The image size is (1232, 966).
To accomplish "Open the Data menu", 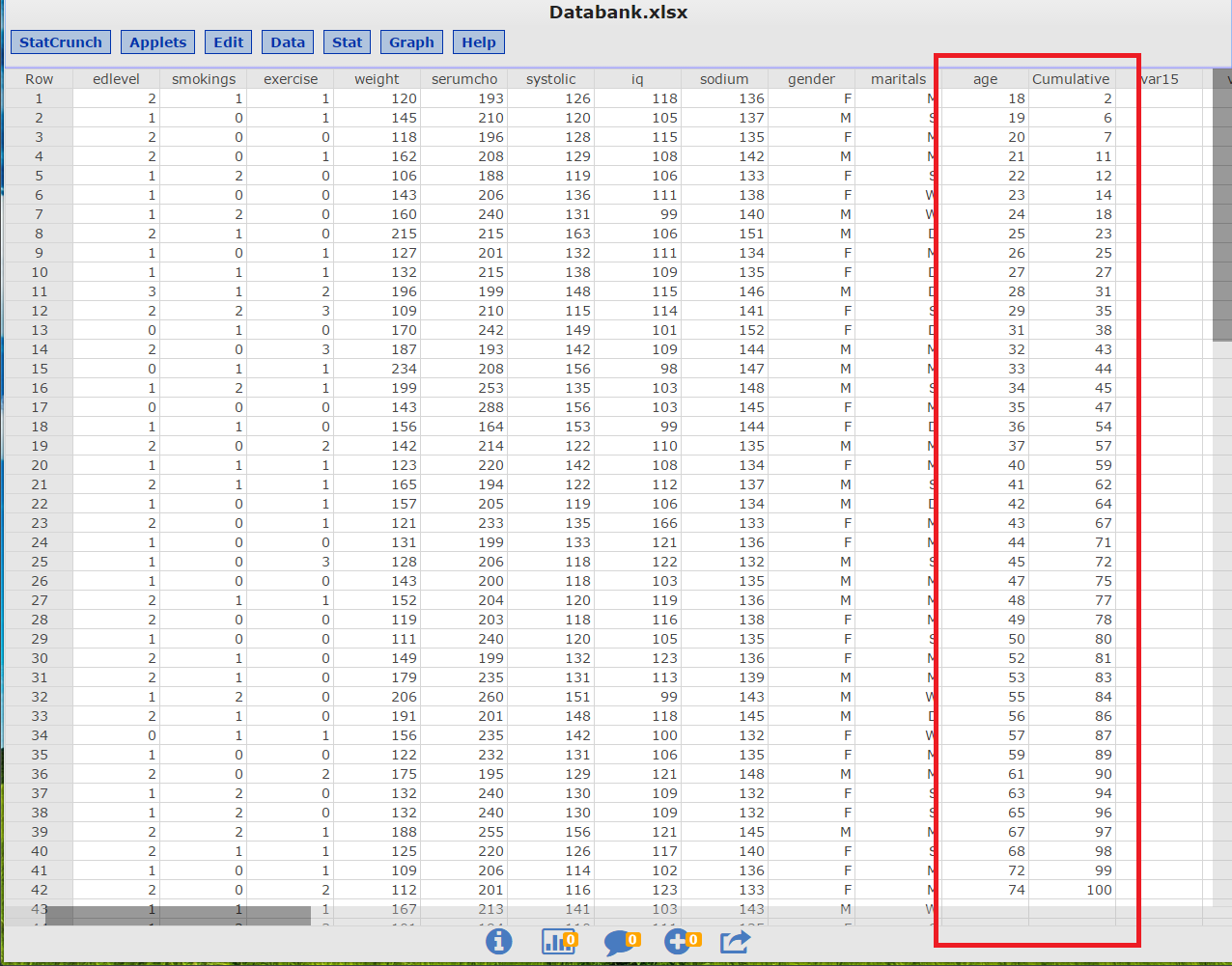I will point(288,42).
